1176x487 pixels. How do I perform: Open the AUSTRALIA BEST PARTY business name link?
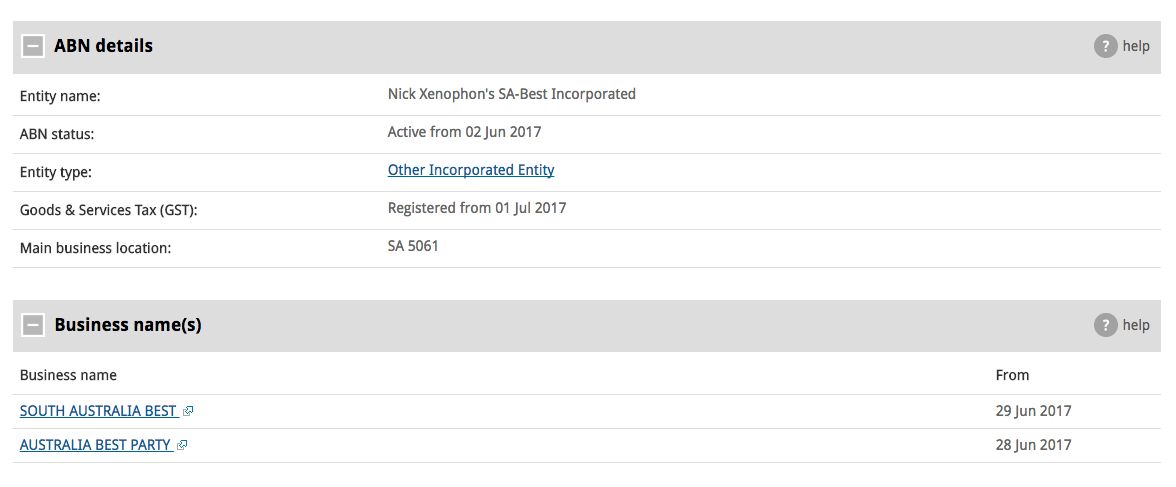pos(95,445)
